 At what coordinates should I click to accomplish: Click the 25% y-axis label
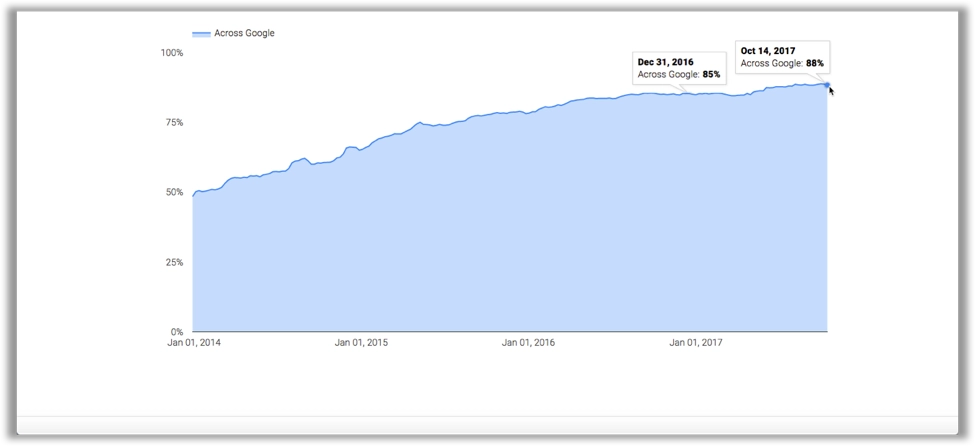[174, 262]
